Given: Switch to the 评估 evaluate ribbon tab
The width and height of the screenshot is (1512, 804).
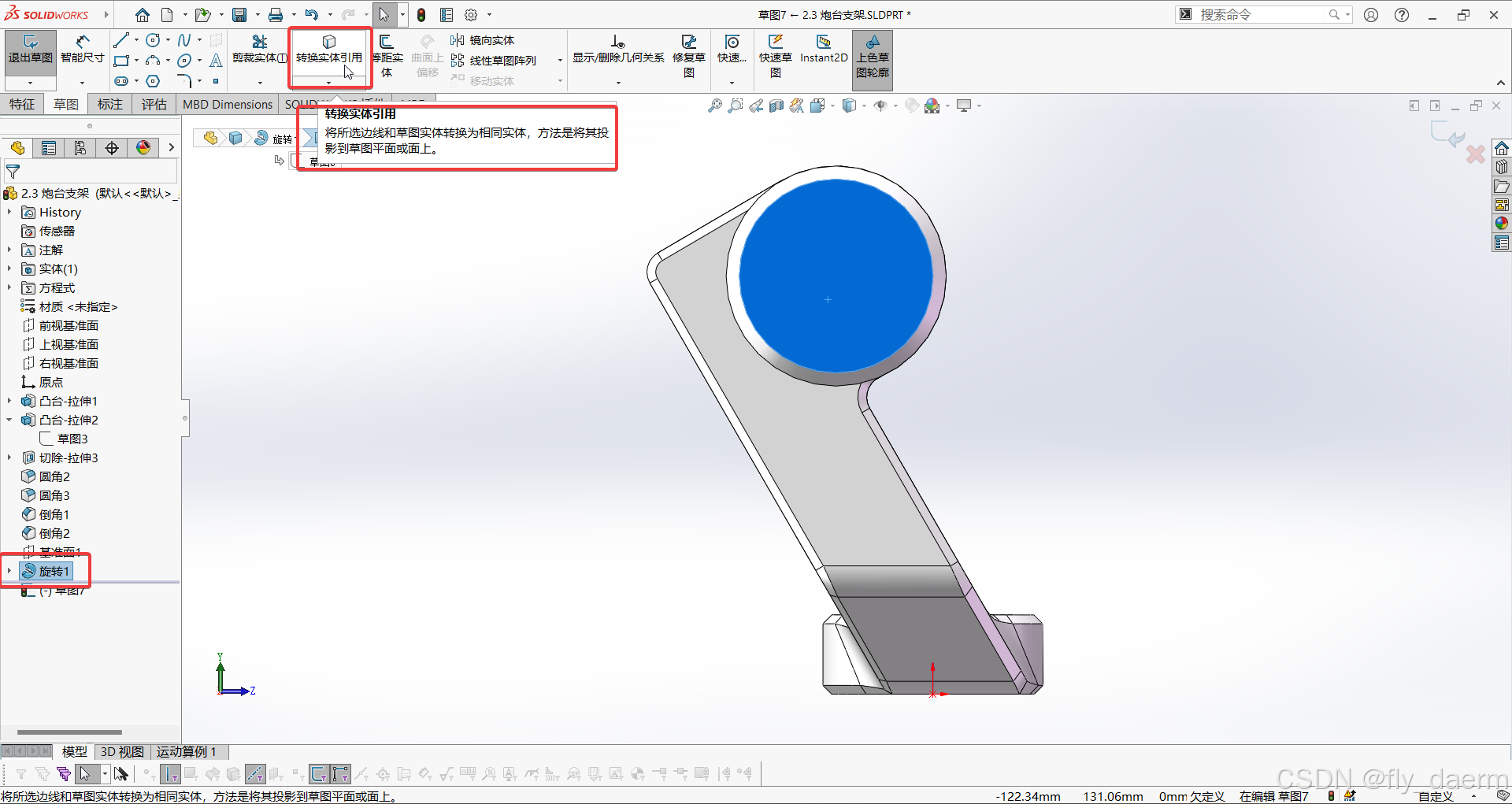Looking at the screenshot, I should pyautogui.click(x=154, y=104).
